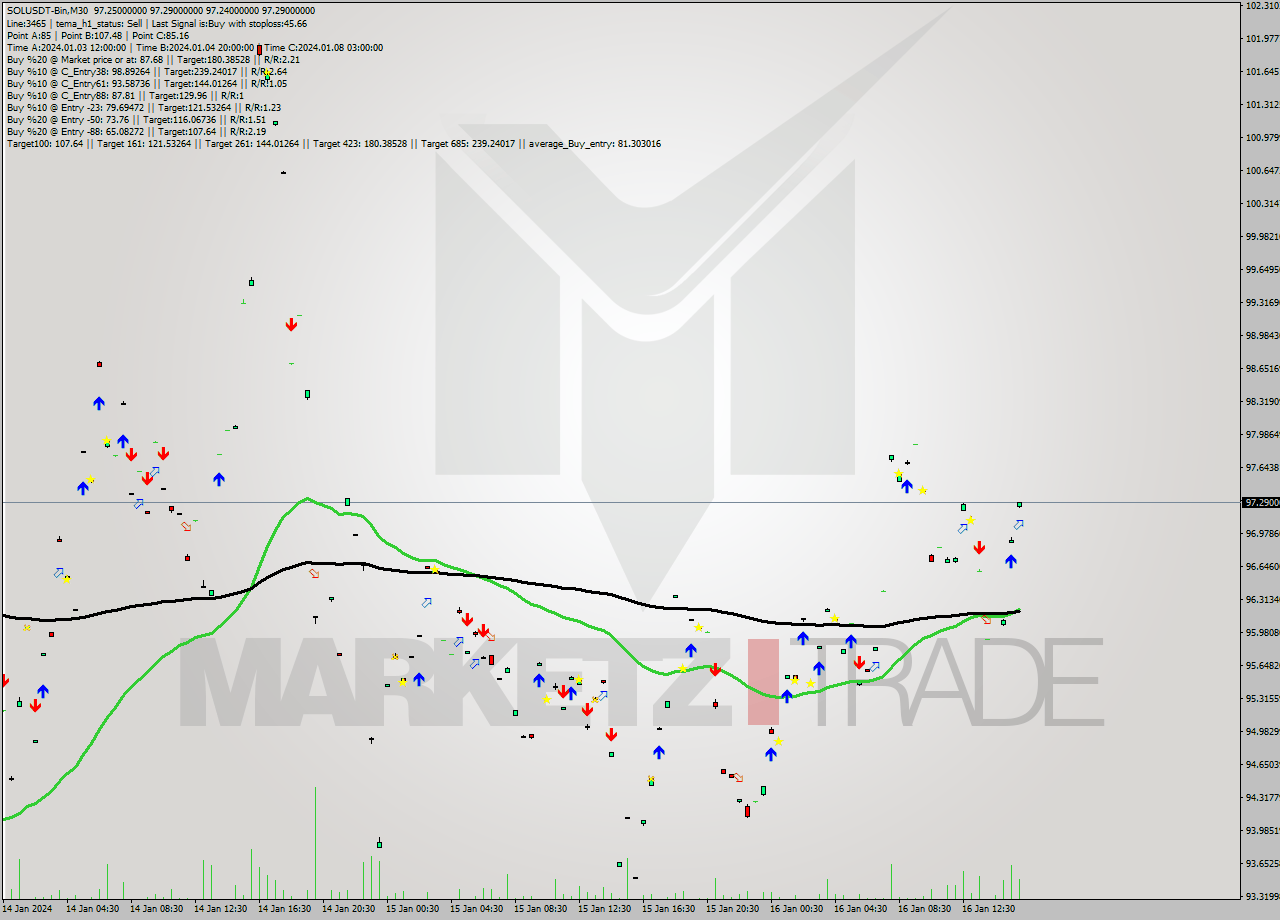
Task: Select the 'Buy %20 @ Market price' line
Action: point(153,59)
